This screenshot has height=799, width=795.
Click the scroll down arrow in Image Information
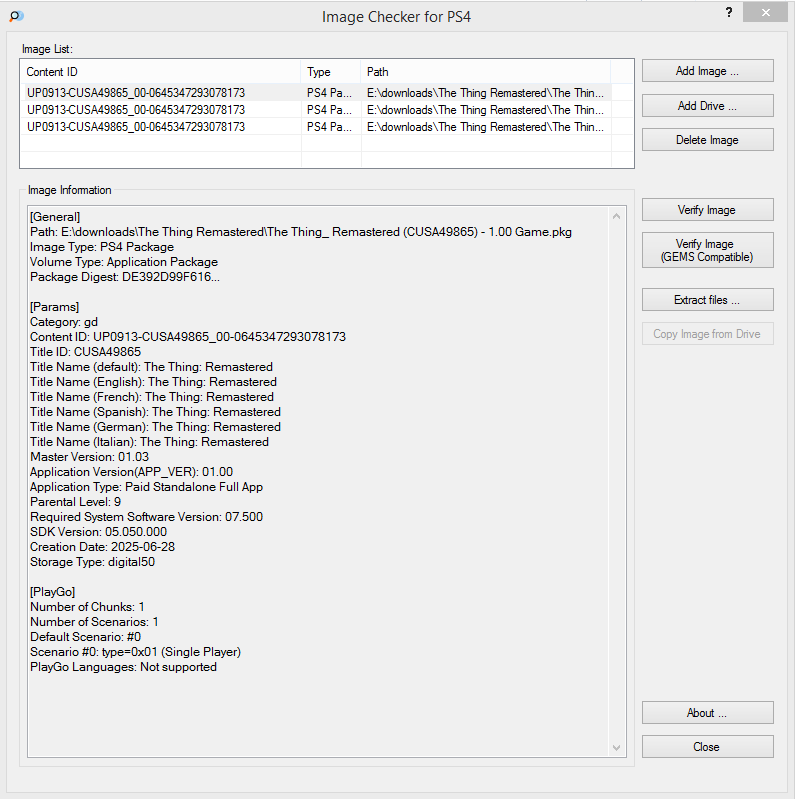(x=616, y=748)
